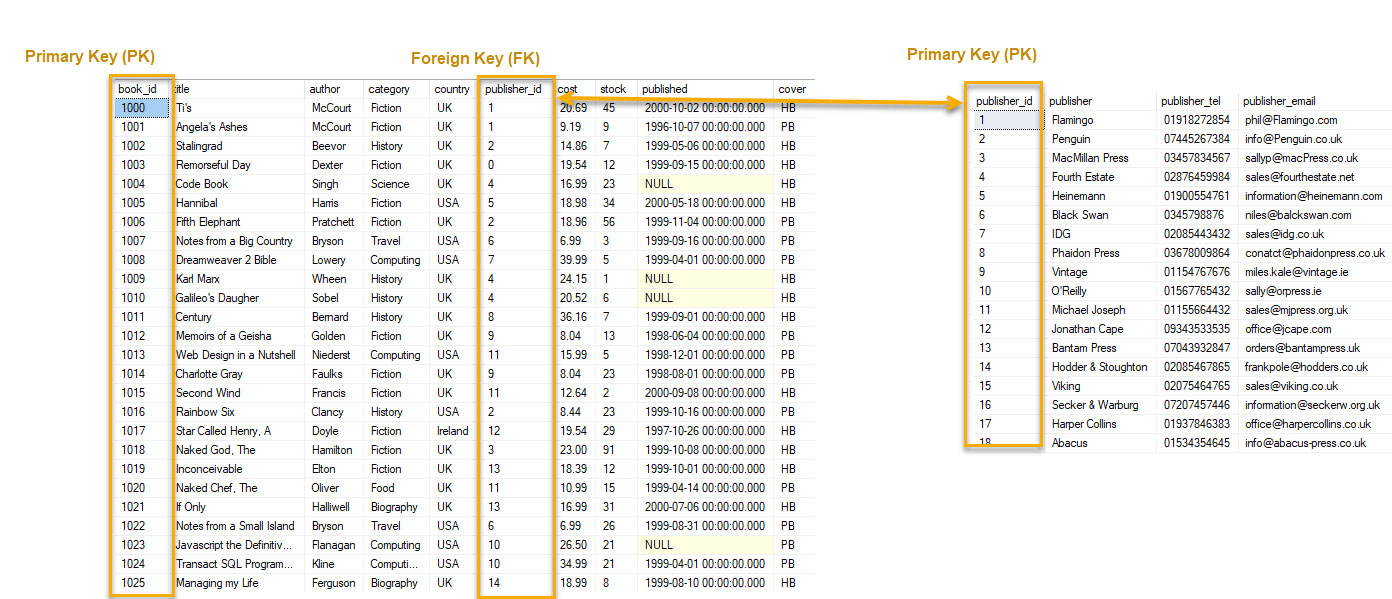
Task: Click the book_id column header
Action: pyautogui.click(x=137, y=89)
